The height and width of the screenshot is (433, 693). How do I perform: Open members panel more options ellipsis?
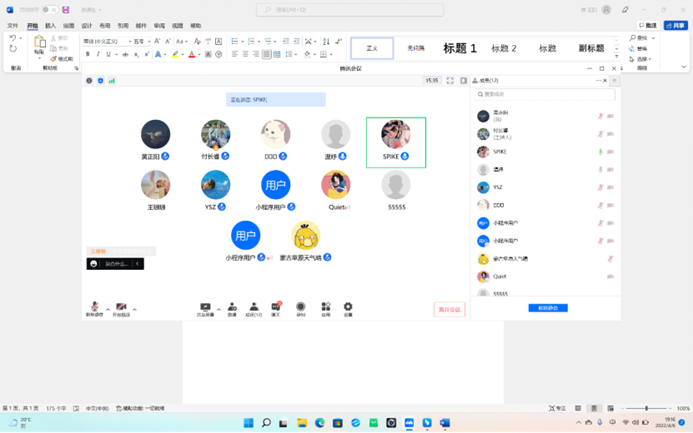coord(598,80)
